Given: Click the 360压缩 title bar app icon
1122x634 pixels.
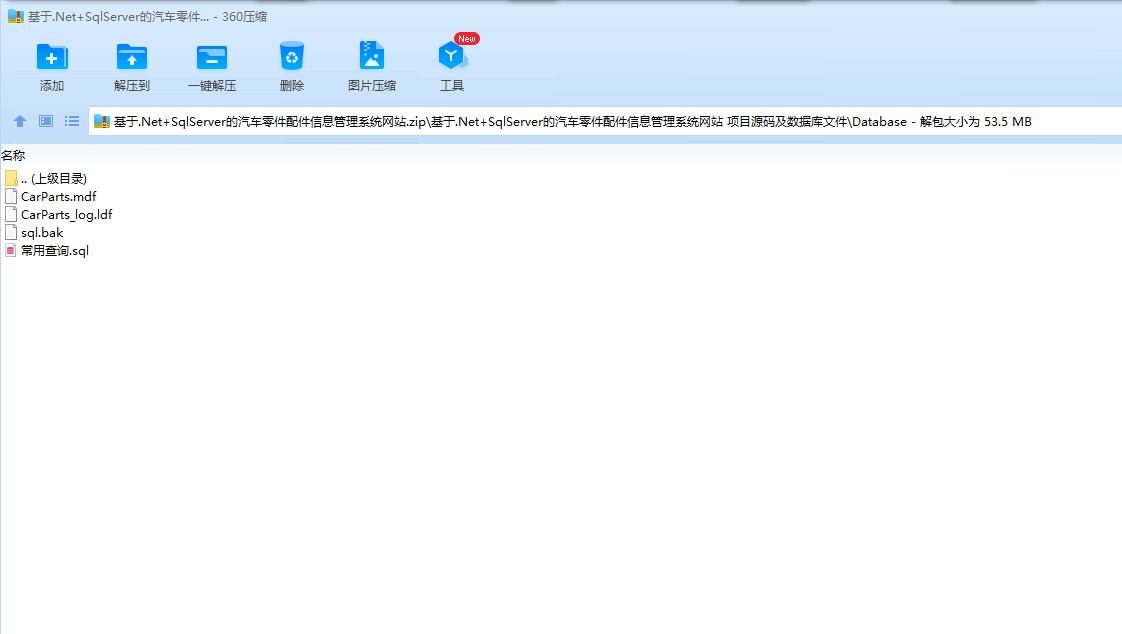Looking at the screenshot, I should click(x=16, y=16).
